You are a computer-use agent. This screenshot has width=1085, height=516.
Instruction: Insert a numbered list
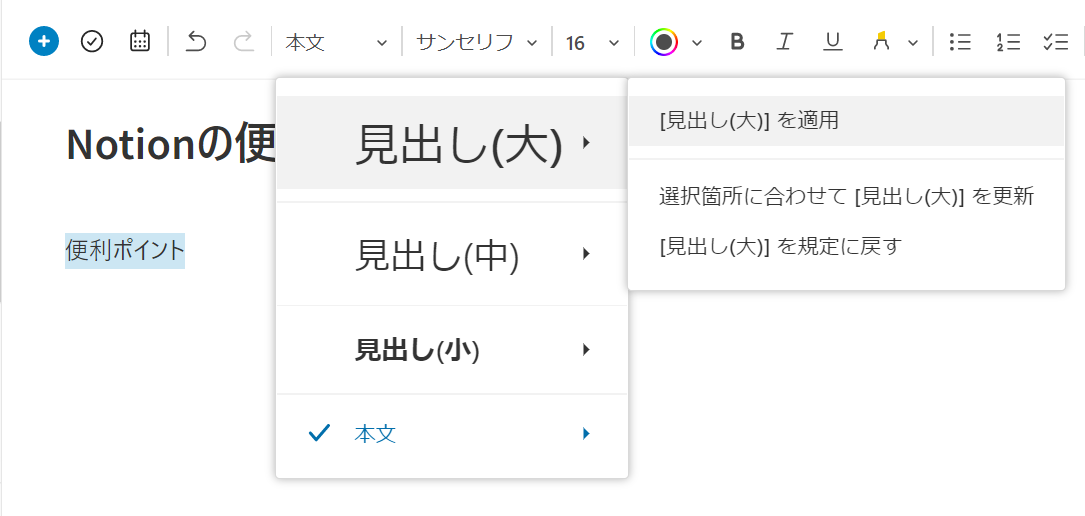tap(1008, 42)
